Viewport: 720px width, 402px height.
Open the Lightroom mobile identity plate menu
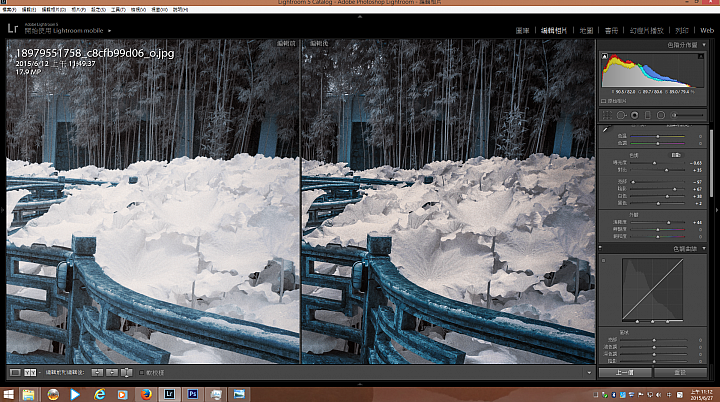pyautogui.click(x=109, y=31)
